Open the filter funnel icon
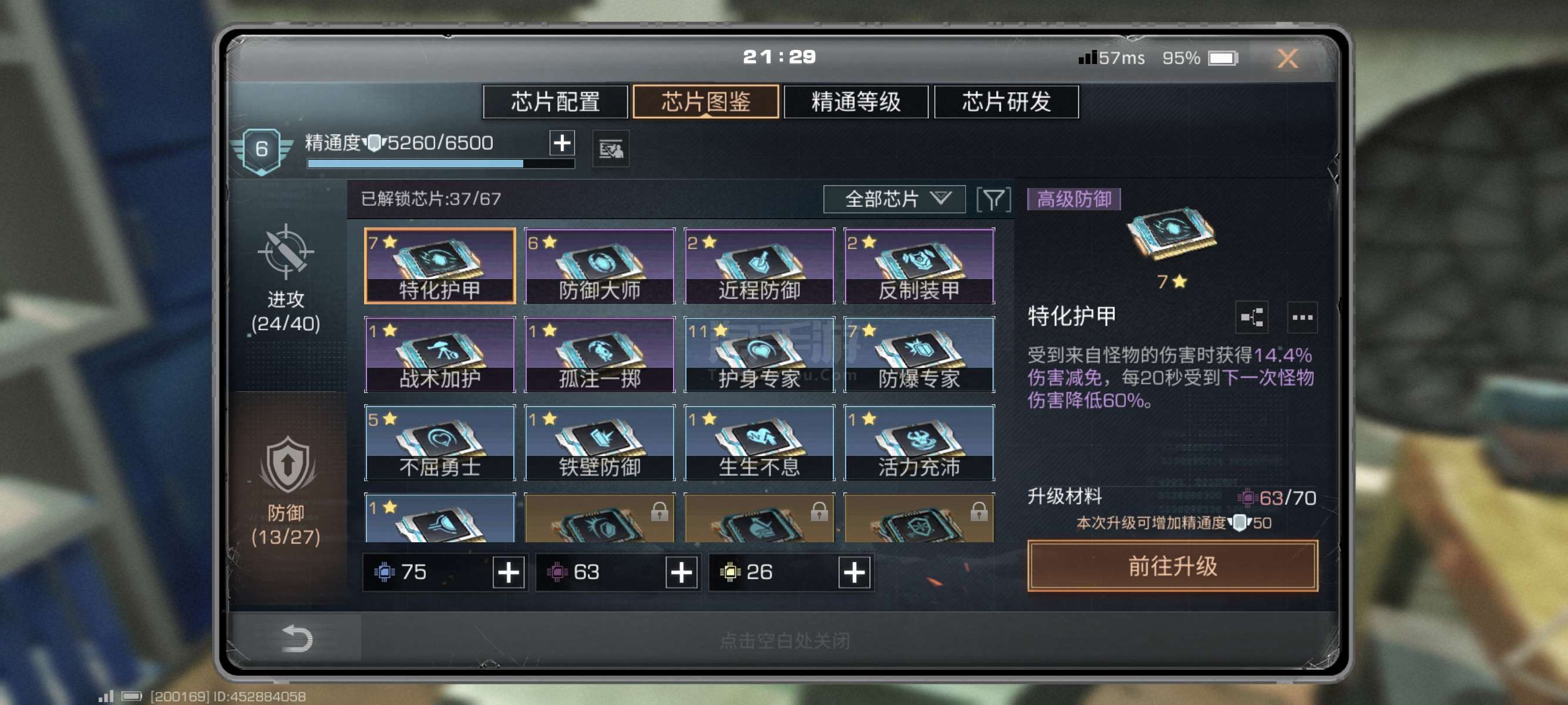Image resolution: width=1568 pixels, height=705 pixels. click(994, 199)
